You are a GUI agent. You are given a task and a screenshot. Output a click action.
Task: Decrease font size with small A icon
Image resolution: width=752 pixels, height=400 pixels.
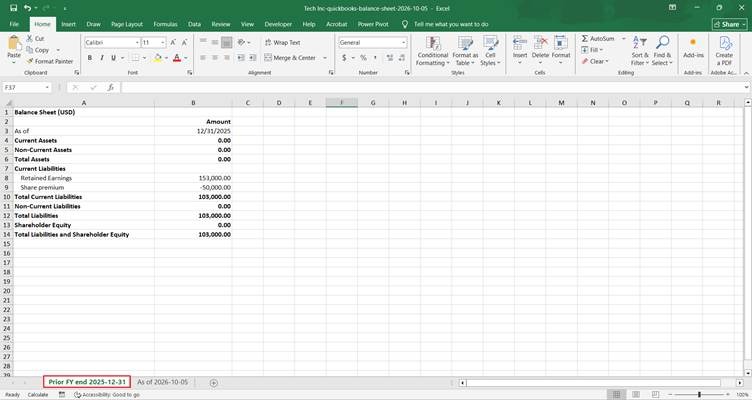point(184,43)
